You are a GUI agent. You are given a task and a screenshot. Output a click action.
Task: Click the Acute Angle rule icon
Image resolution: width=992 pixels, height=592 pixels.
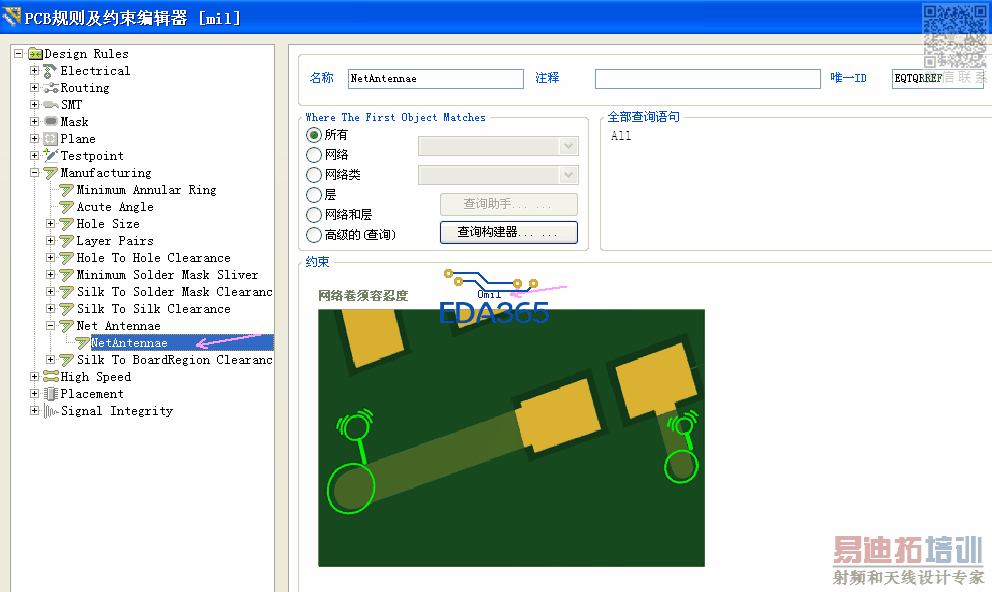[66, 207]
